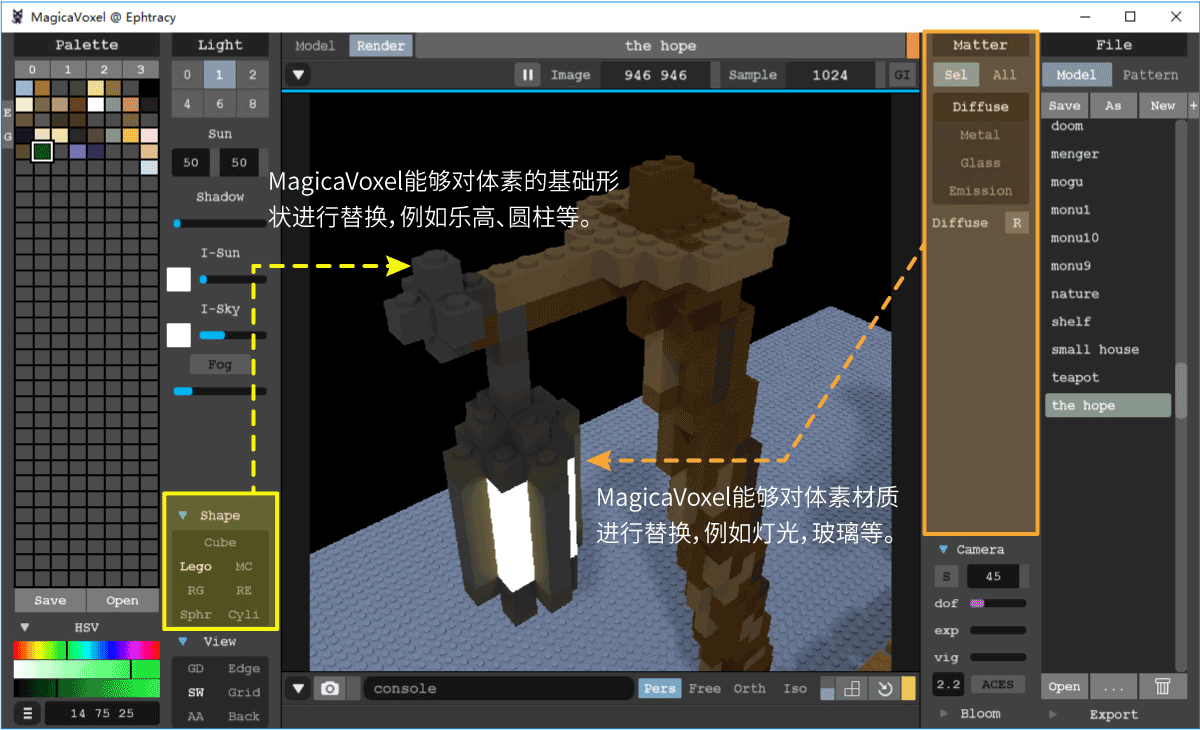Switch to the Model tab
Image resolution: width=1200 pixels, height=730 pixels.
(315, 46)
